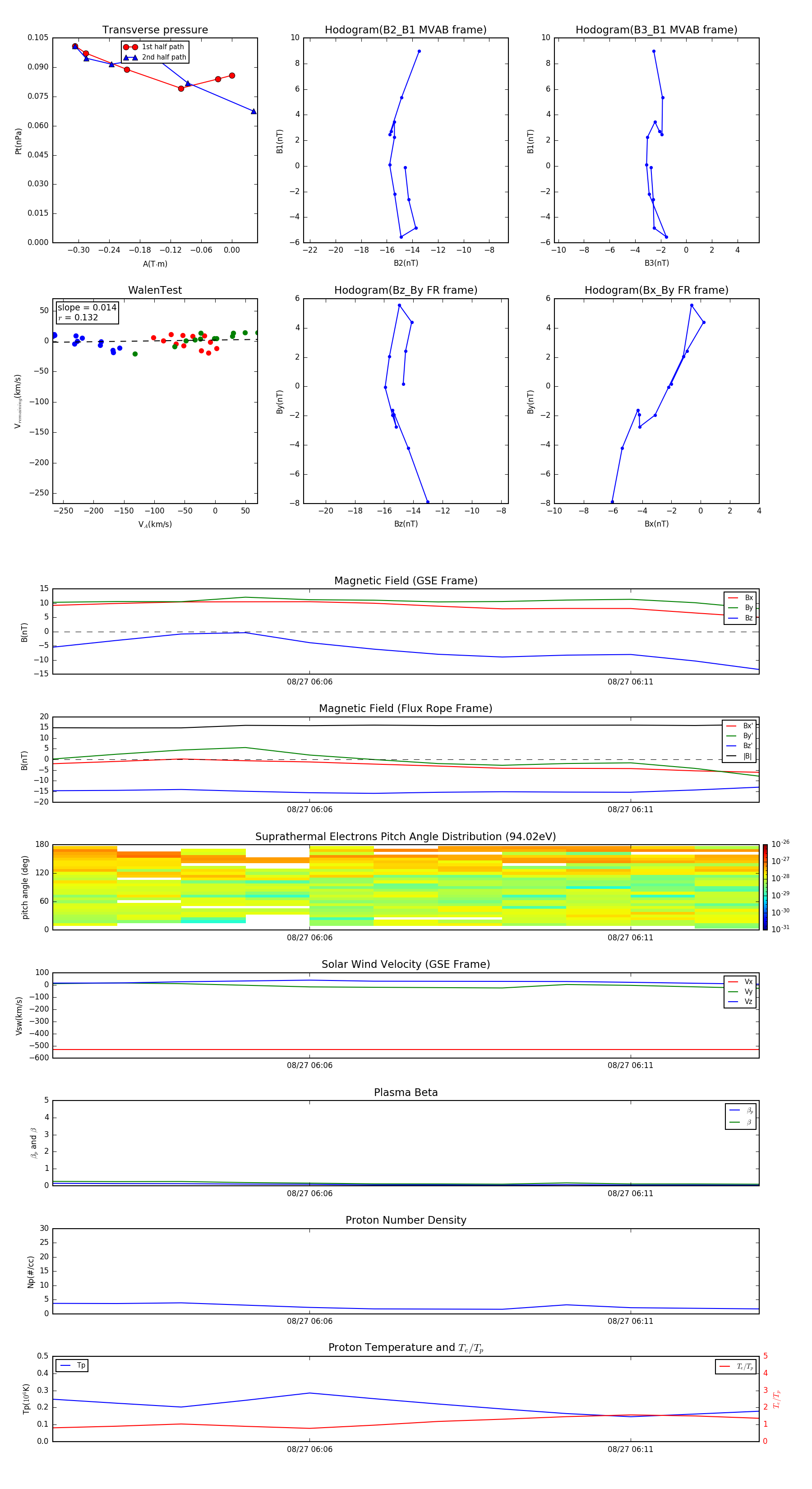Viewport: 812px width, 1489px height.
Task: Click the 'Suprathermal Electrons Pitch Angle Distribution' title
Action: [406, 837]
